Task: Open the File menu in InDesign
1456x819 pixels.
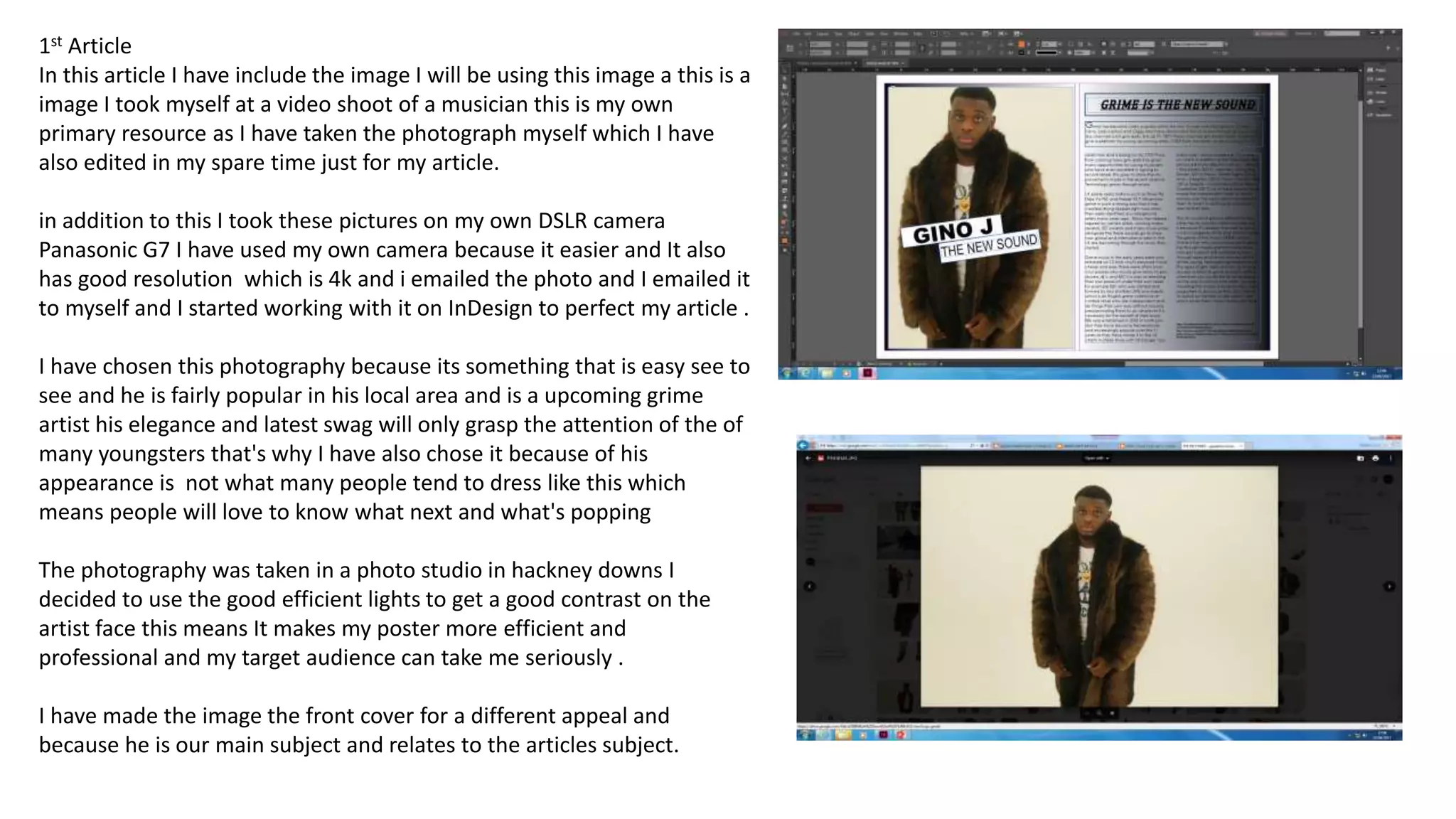Action: pyautogui.click(x=798, y=33)
